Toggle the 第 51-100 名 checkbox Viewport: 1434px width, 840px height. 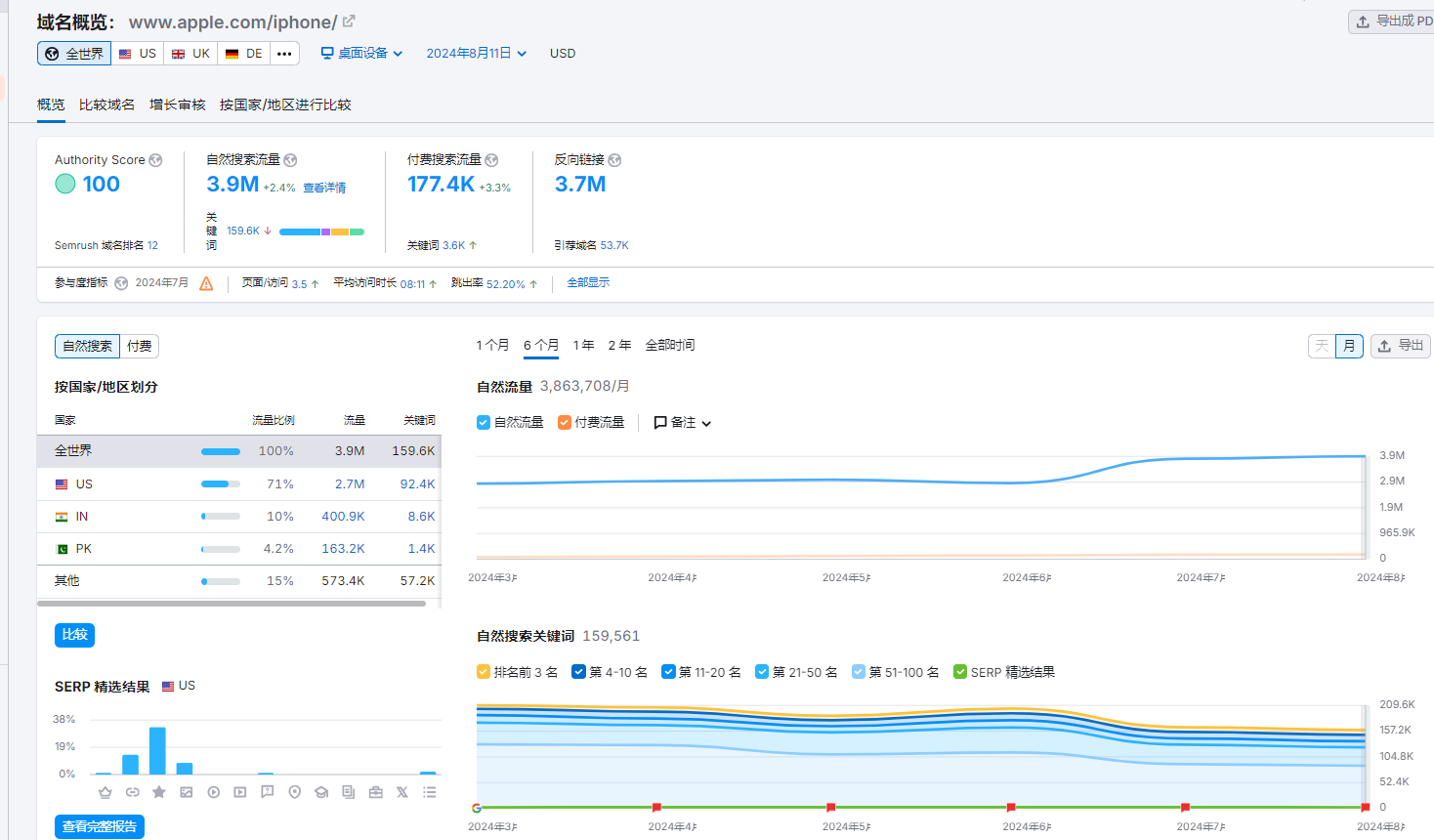pyautogui.click(x=859, y=672)
